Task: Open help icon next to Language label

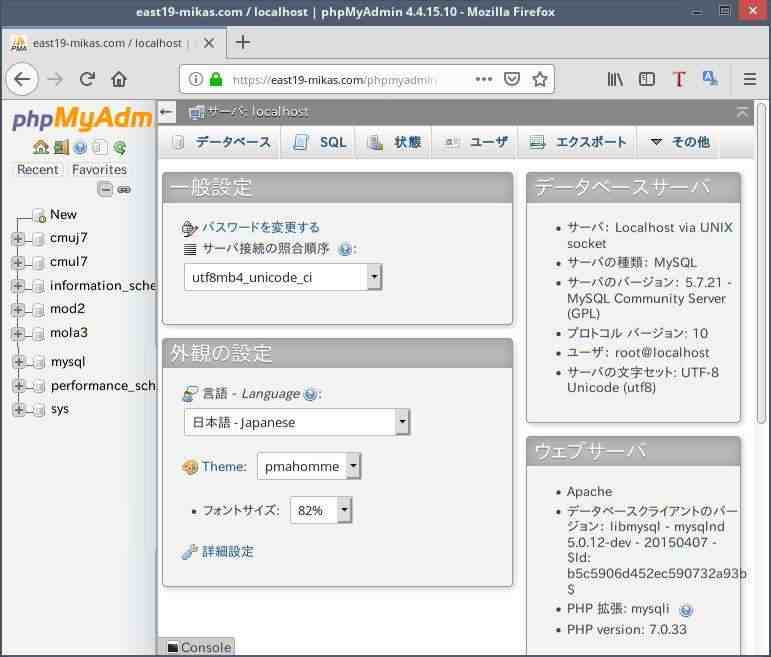Action: coord(310,394)
